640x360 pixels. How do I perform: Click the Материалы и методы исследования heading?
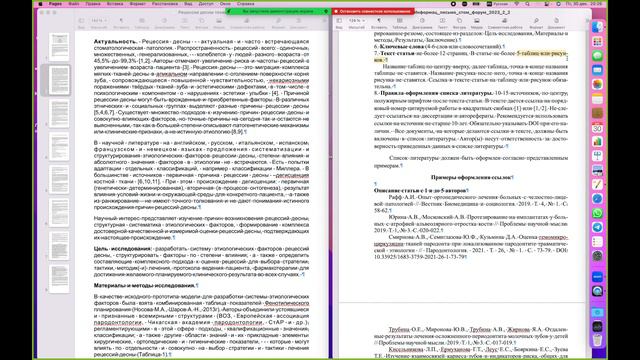tap(144, 286)
